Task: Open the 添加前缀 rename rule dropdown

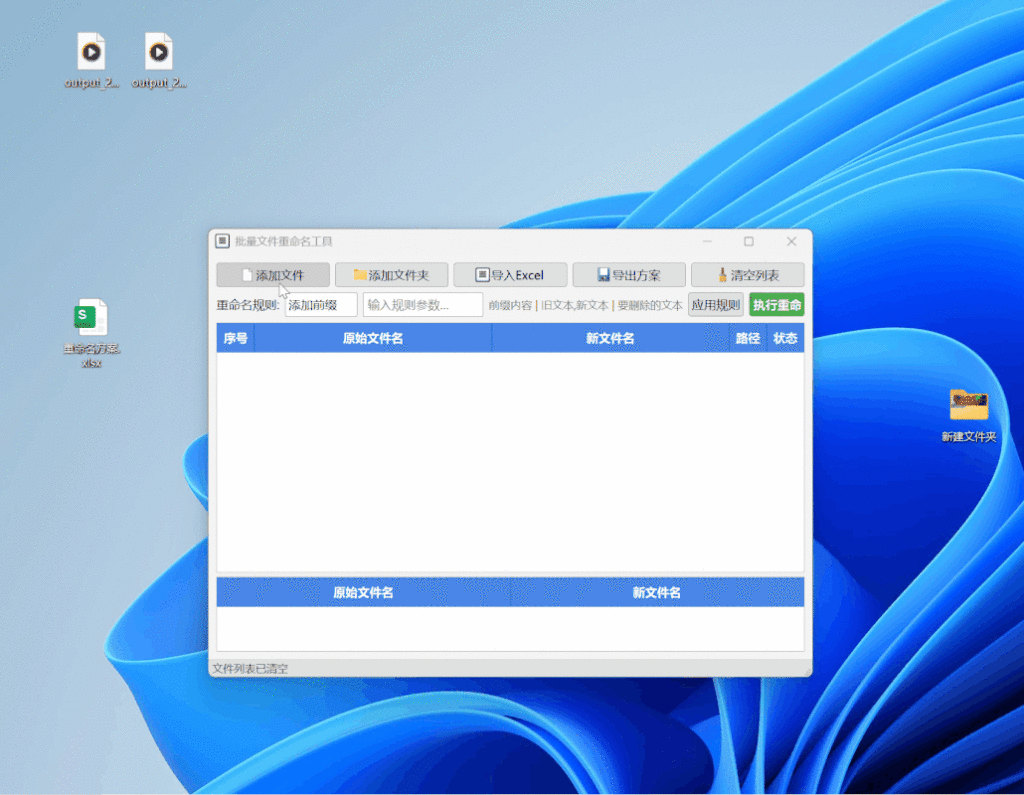Action: pos(321,305)
